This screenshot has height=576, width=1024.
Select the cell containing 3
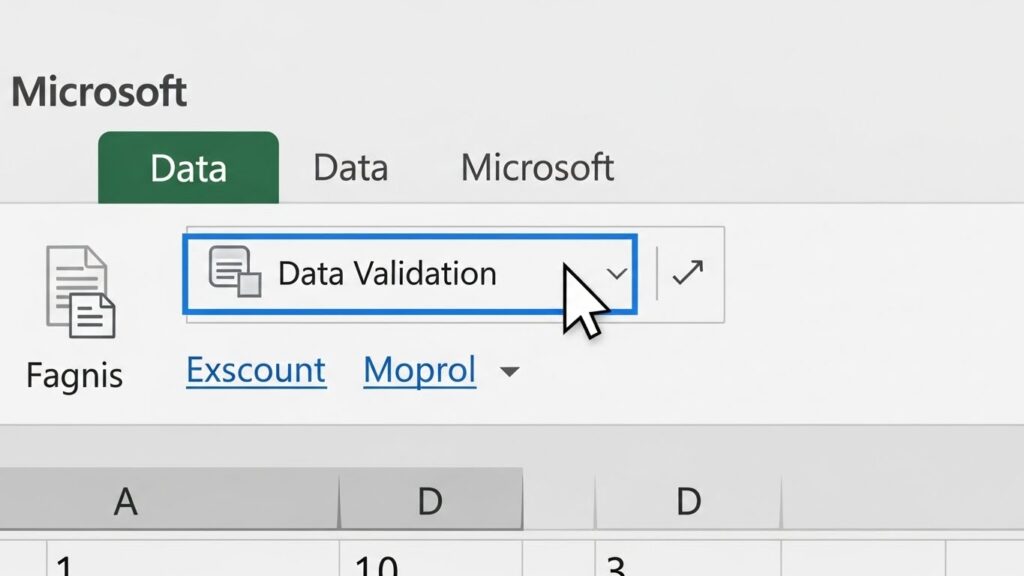point(687,562)
